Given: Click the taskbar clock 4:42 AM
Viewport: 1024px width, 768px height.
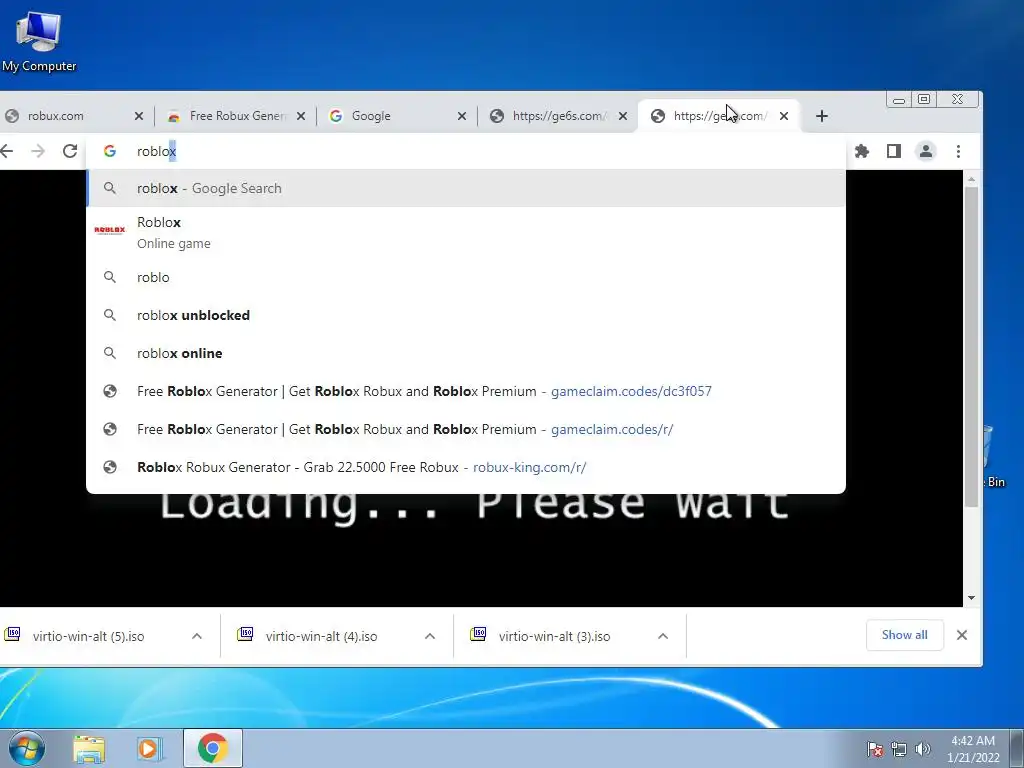Looking at the screenshot, I should 973,749.
